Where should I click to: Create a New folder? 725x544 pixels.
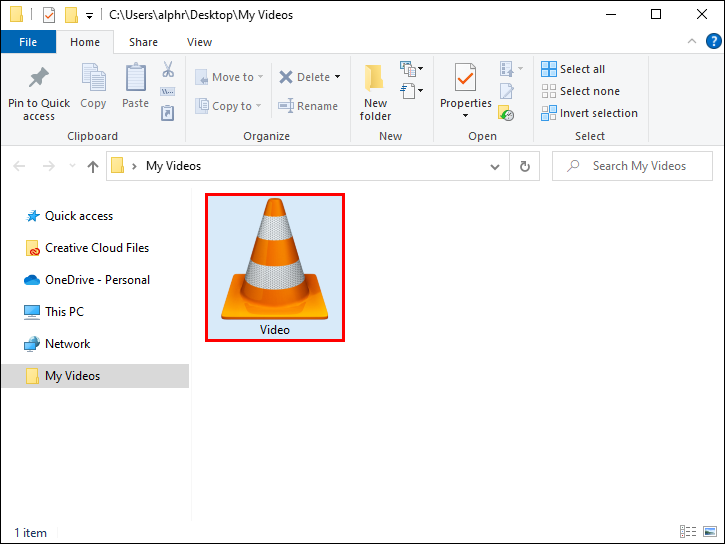coord(375,92)
